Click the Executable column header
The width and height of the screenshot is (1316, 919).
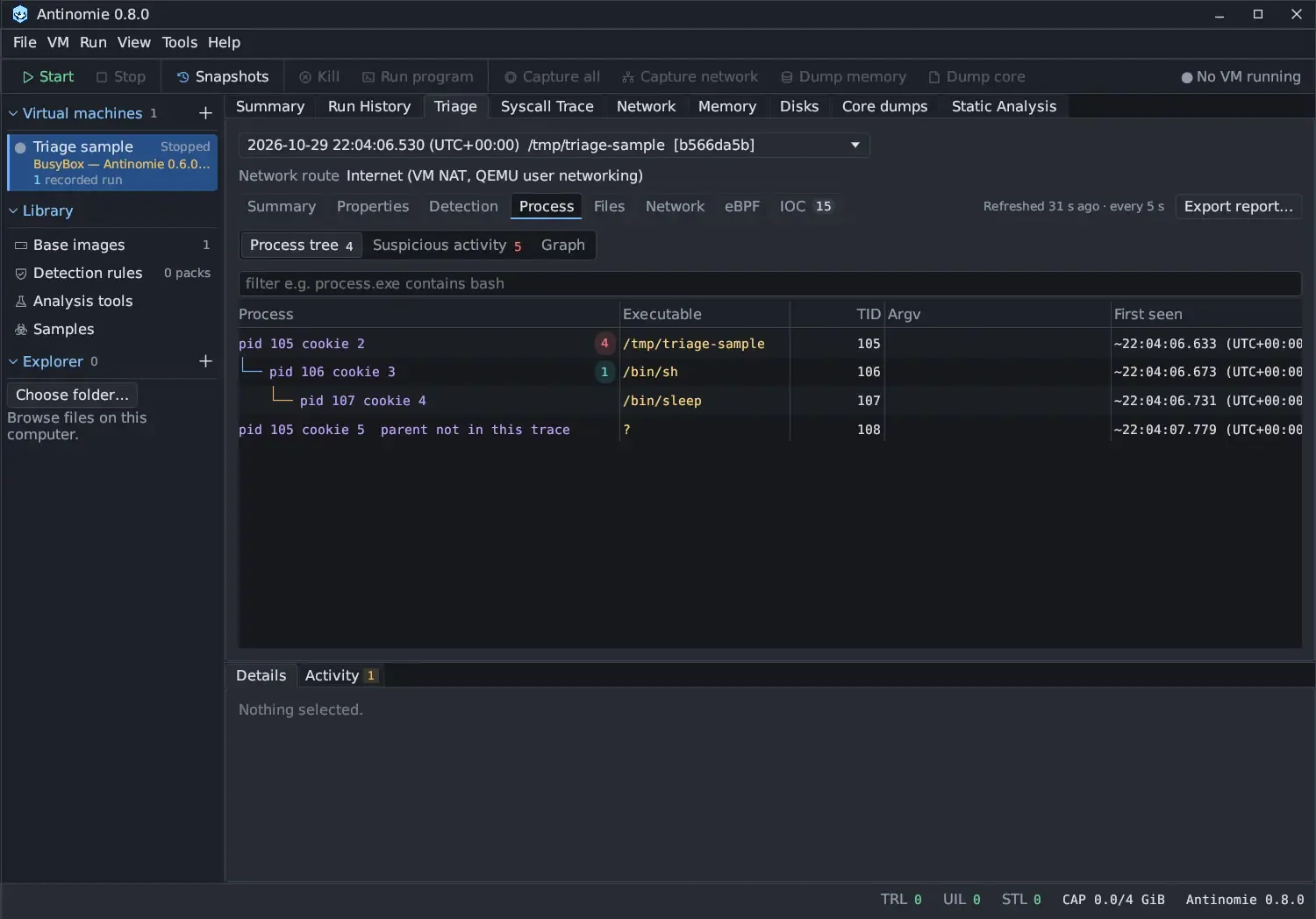tap(704, 314)
